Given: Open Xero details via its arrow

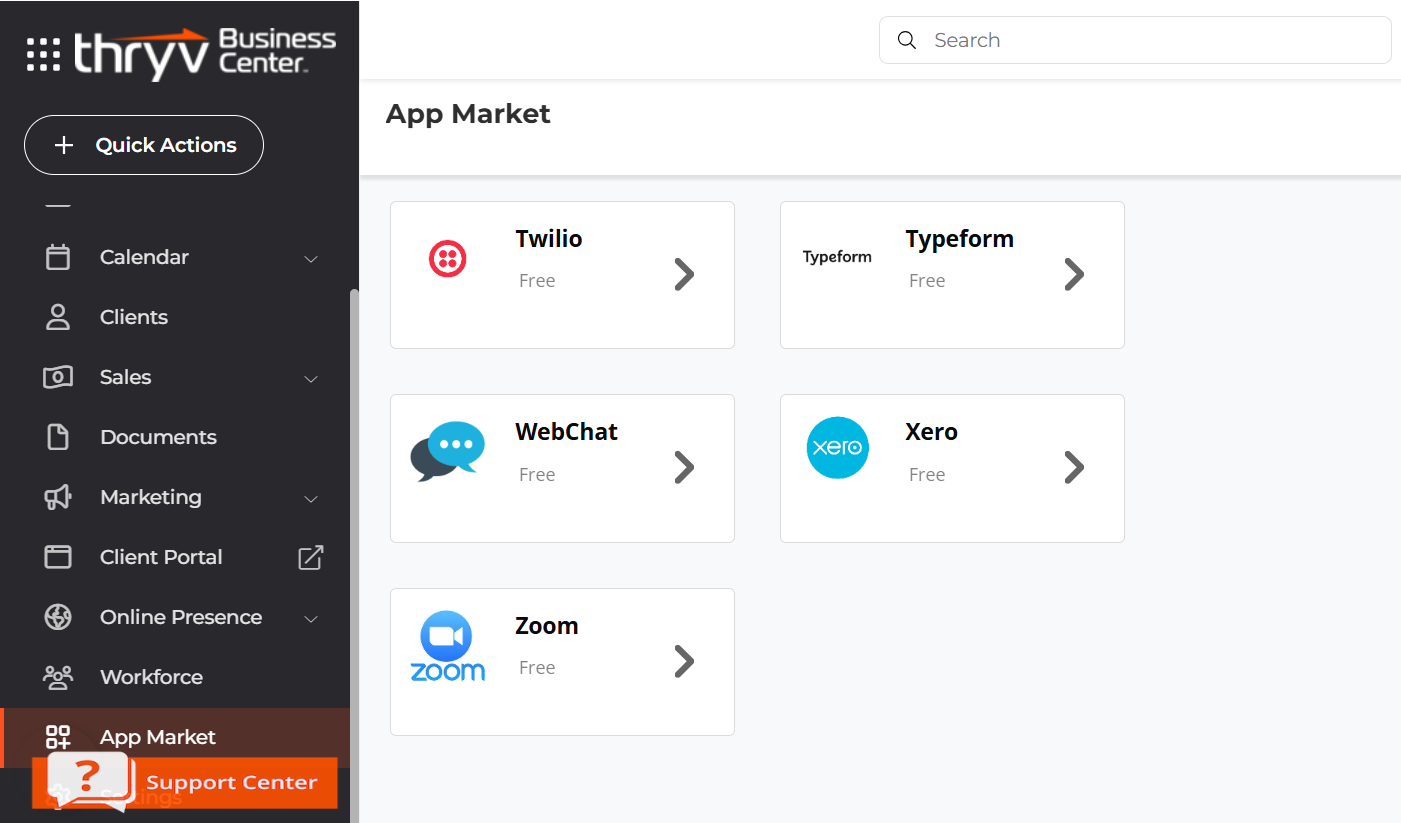Looking at the screenshot, I should [x=1074, y=467].
